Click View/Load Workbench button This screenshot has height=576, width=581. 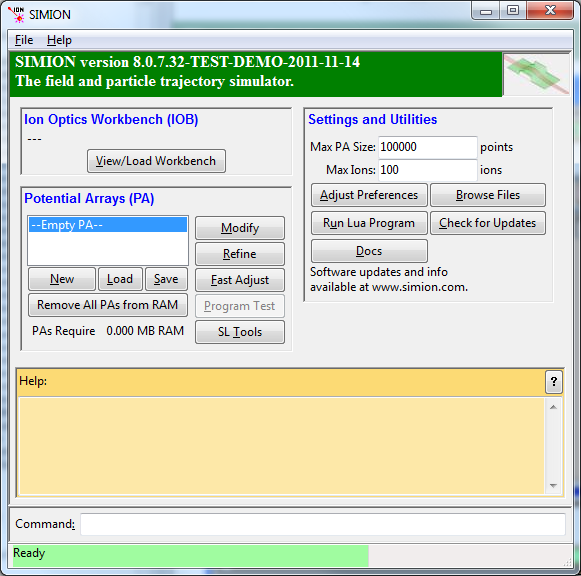[x=156, y=161]
